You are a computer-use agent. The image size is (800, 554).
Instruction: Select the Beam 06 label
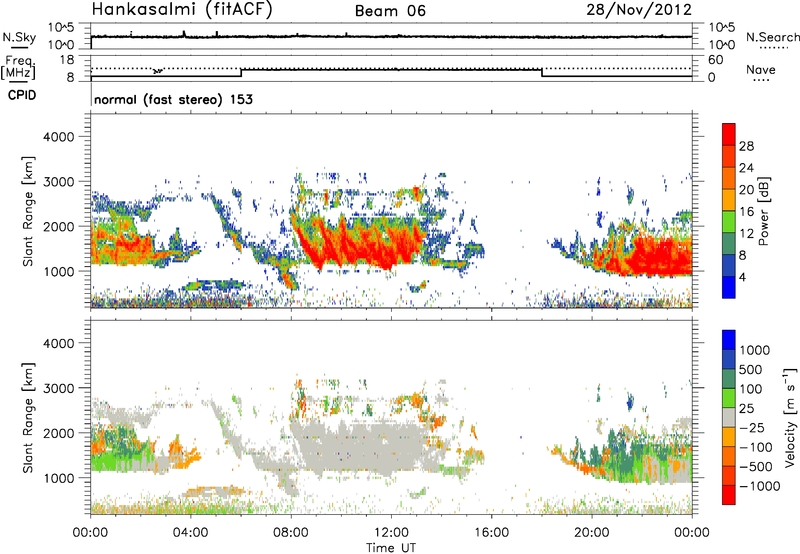[390, 11]
